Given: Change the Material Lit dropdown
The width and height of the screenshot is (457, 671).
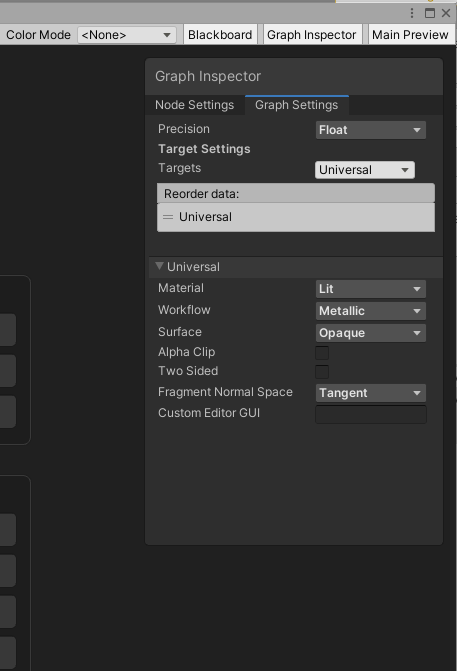Looking at the screenshot, I should click(x=371, y=289).
